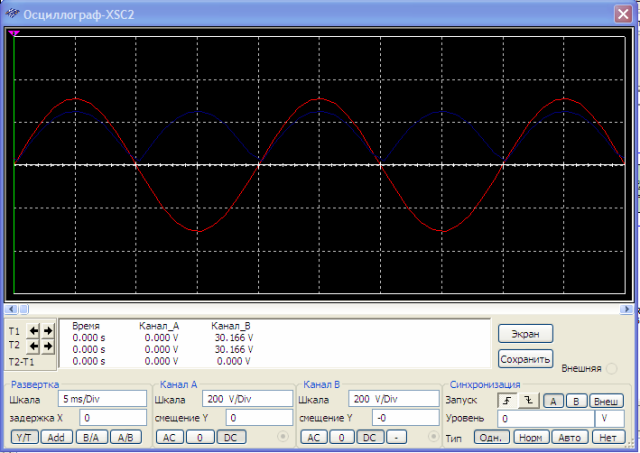Click the Channel B scale 200 V/Div field
Image resolution: width=640 pixels, height=453 pixels.
tap(393, 399)
